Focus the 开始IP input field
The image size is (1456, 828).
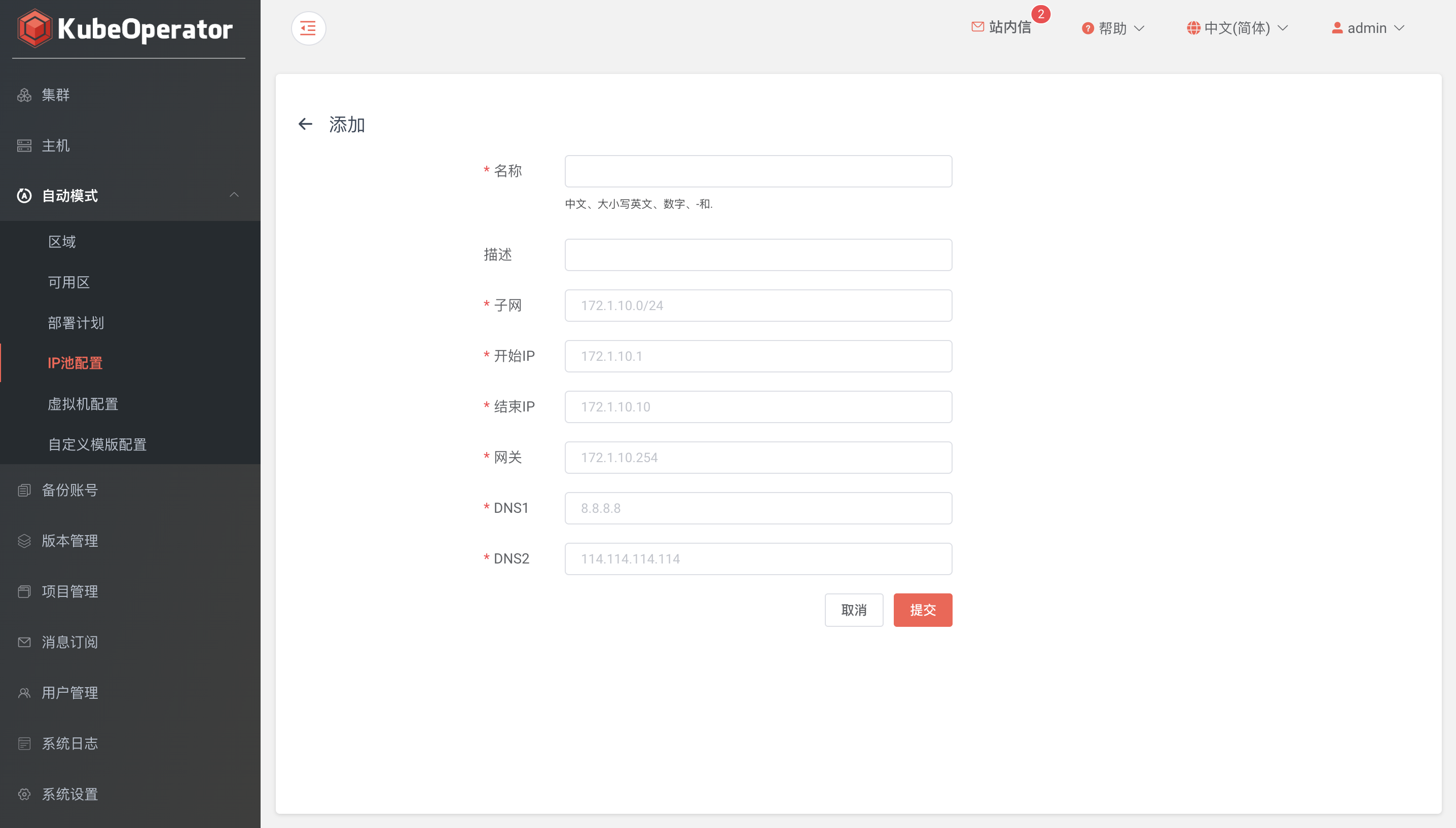pyautogui.click(x=758, y=356)
